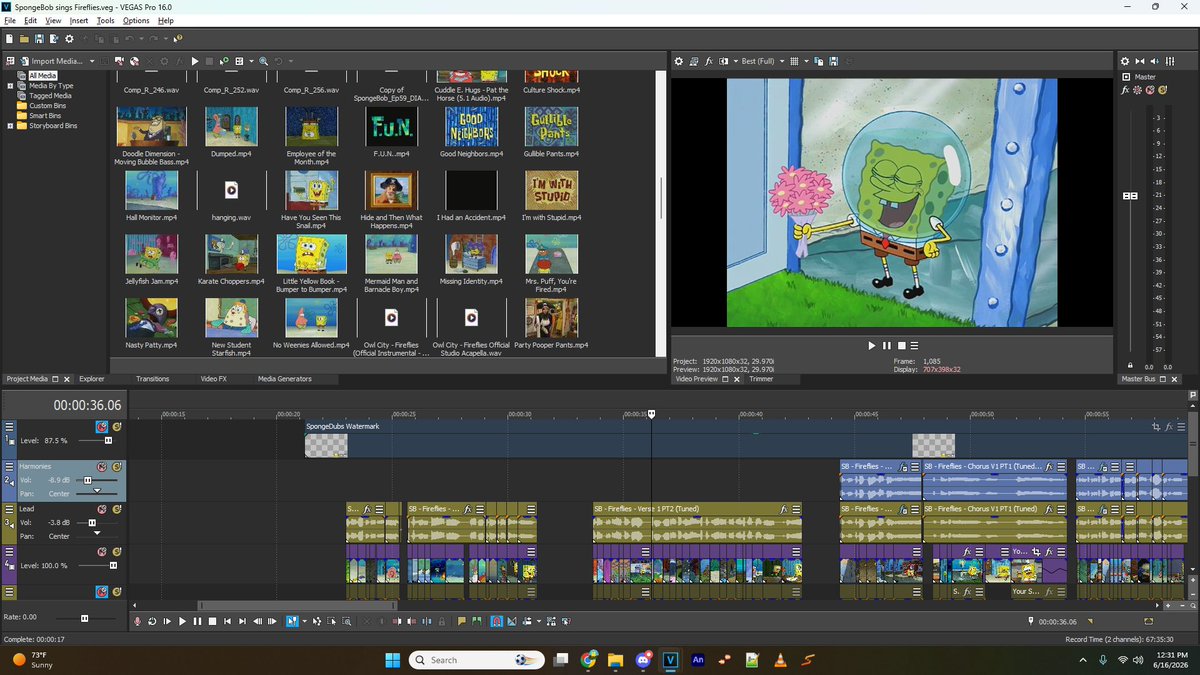The width and height of the screenshot is (1200, 675).
Task: Switch to the Media Generators tab
Action: pos(285,379)
